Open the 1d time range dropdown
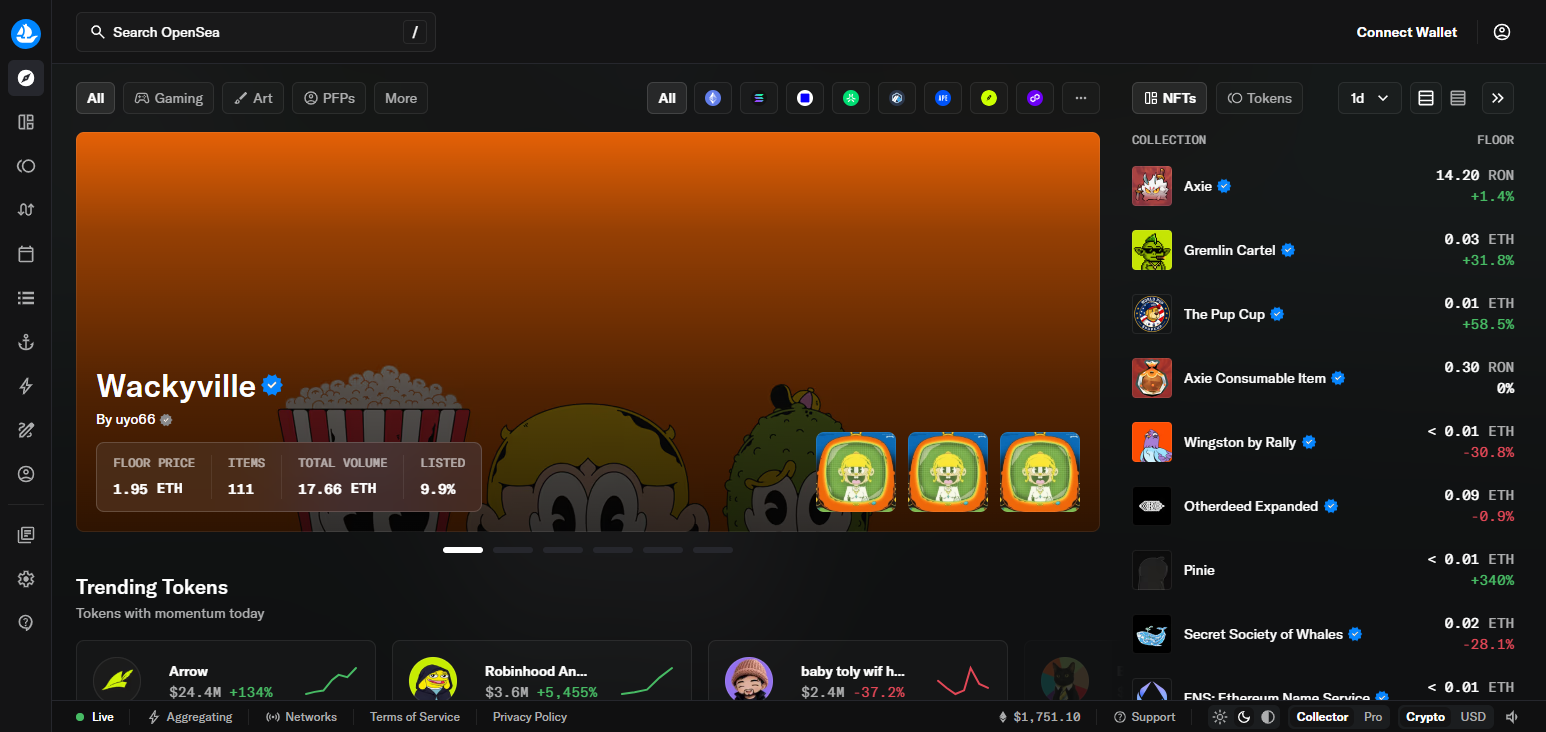This screenshot has height=732, width=1546. tap(1370, 98)
